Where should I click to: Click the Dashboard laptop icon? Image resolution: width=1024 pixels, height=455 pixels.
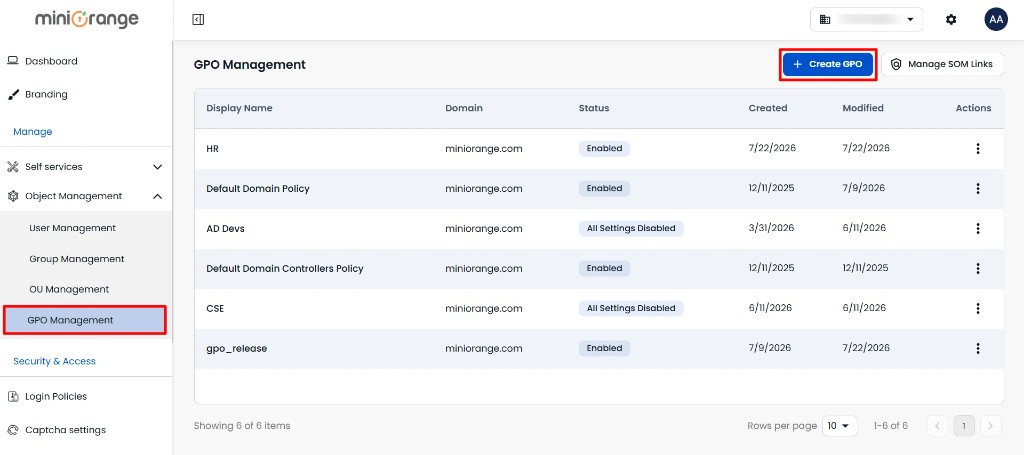[12, 61]
